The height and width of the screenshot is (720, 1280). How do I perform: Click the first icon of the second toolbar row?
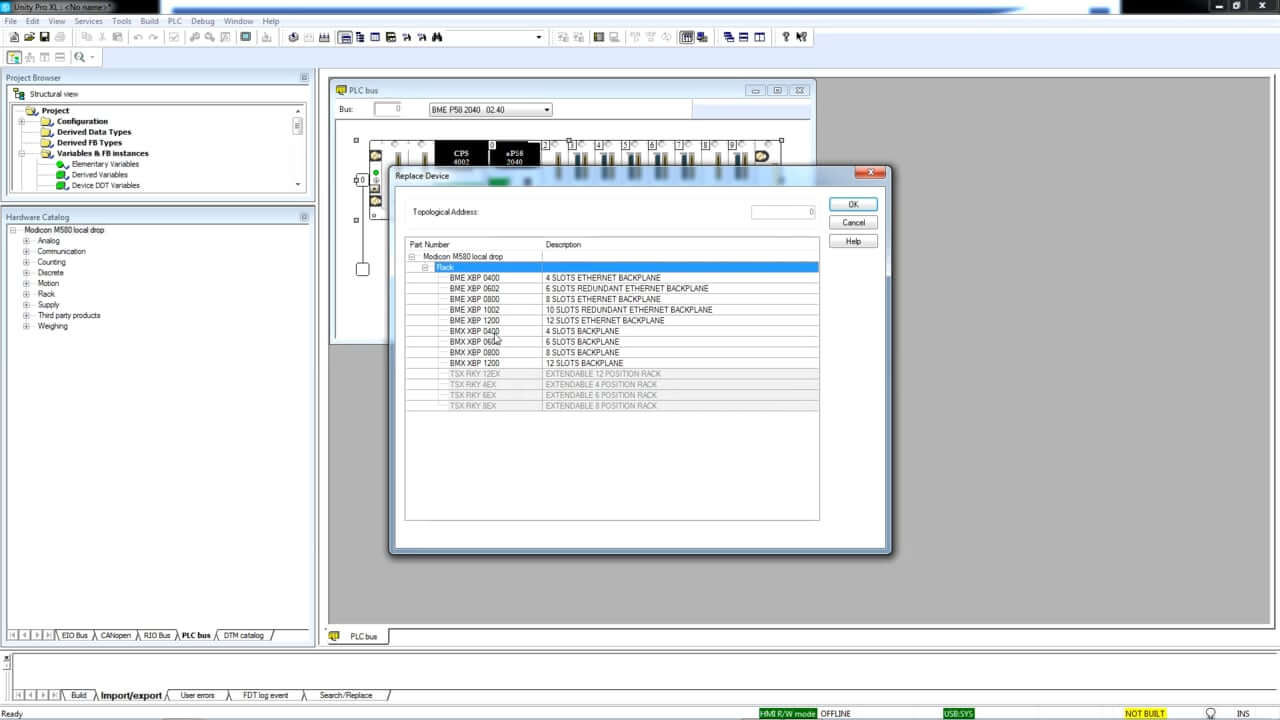(x=14, y=57)
